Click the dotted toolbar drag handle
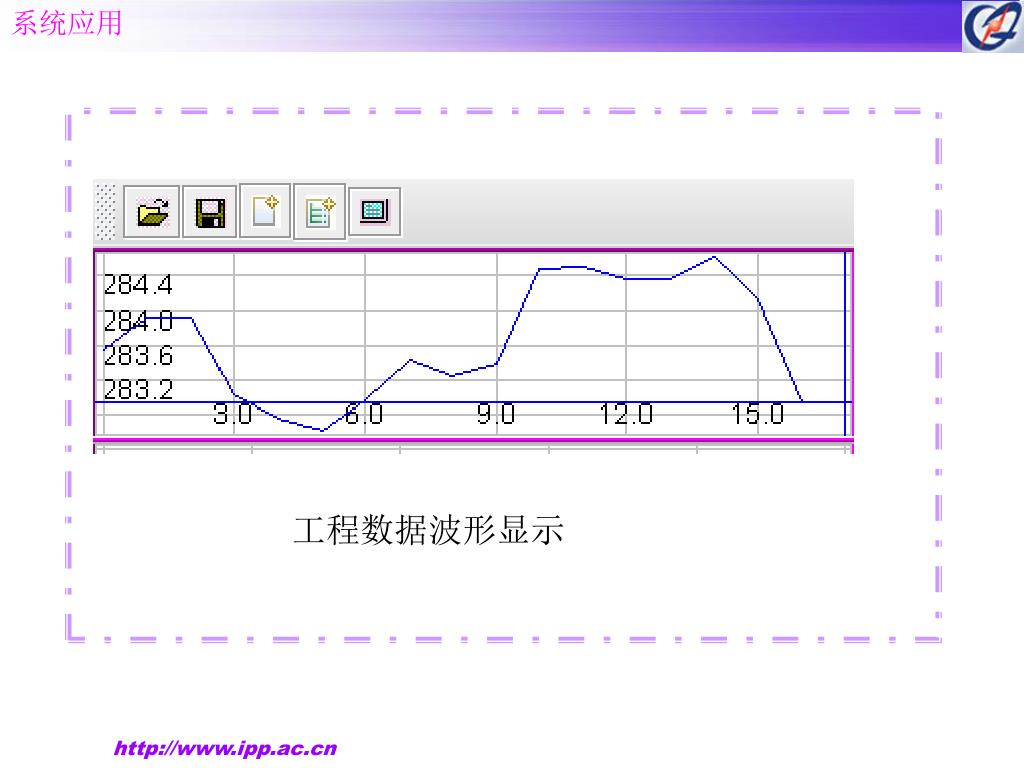Image resolution: width=1024 pixels, height=768 pixels. tap(106, 212)
